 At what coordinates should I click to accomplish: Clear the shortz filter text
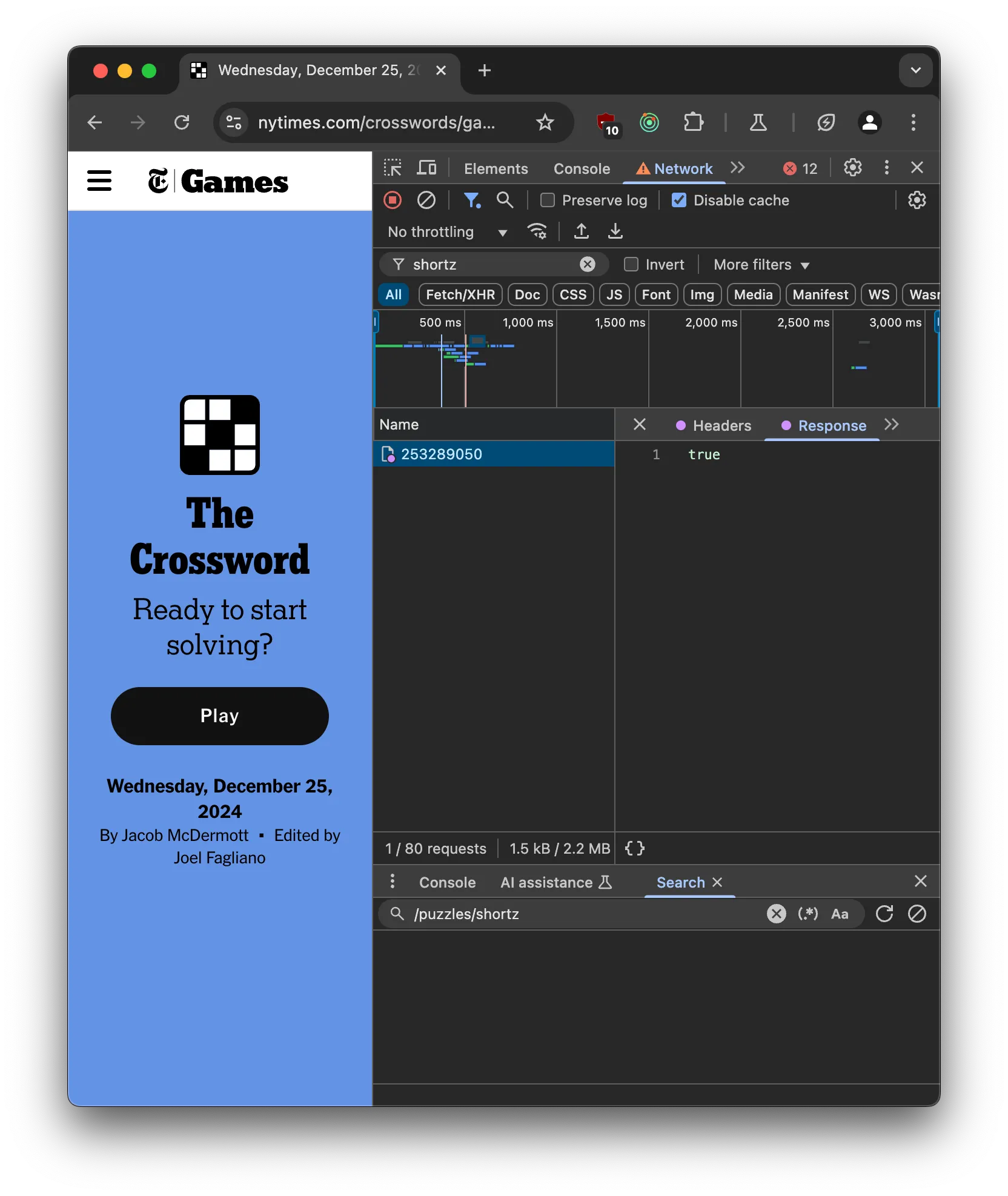[x=587, y=264]
